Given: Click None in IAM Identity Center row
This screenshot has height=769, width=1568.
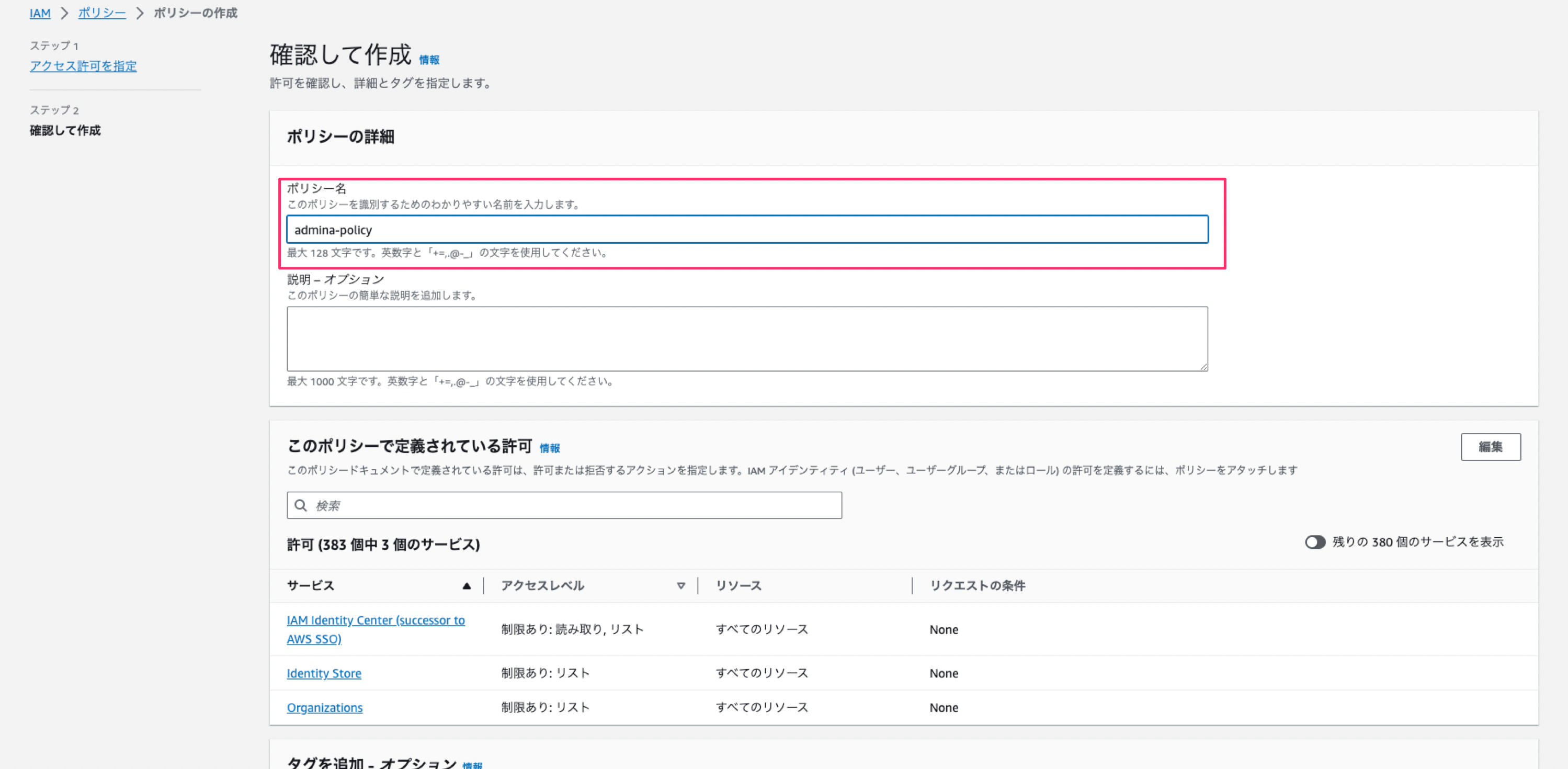Looking at the screenshot, I should pyautogui.click(x=944, y=629).
